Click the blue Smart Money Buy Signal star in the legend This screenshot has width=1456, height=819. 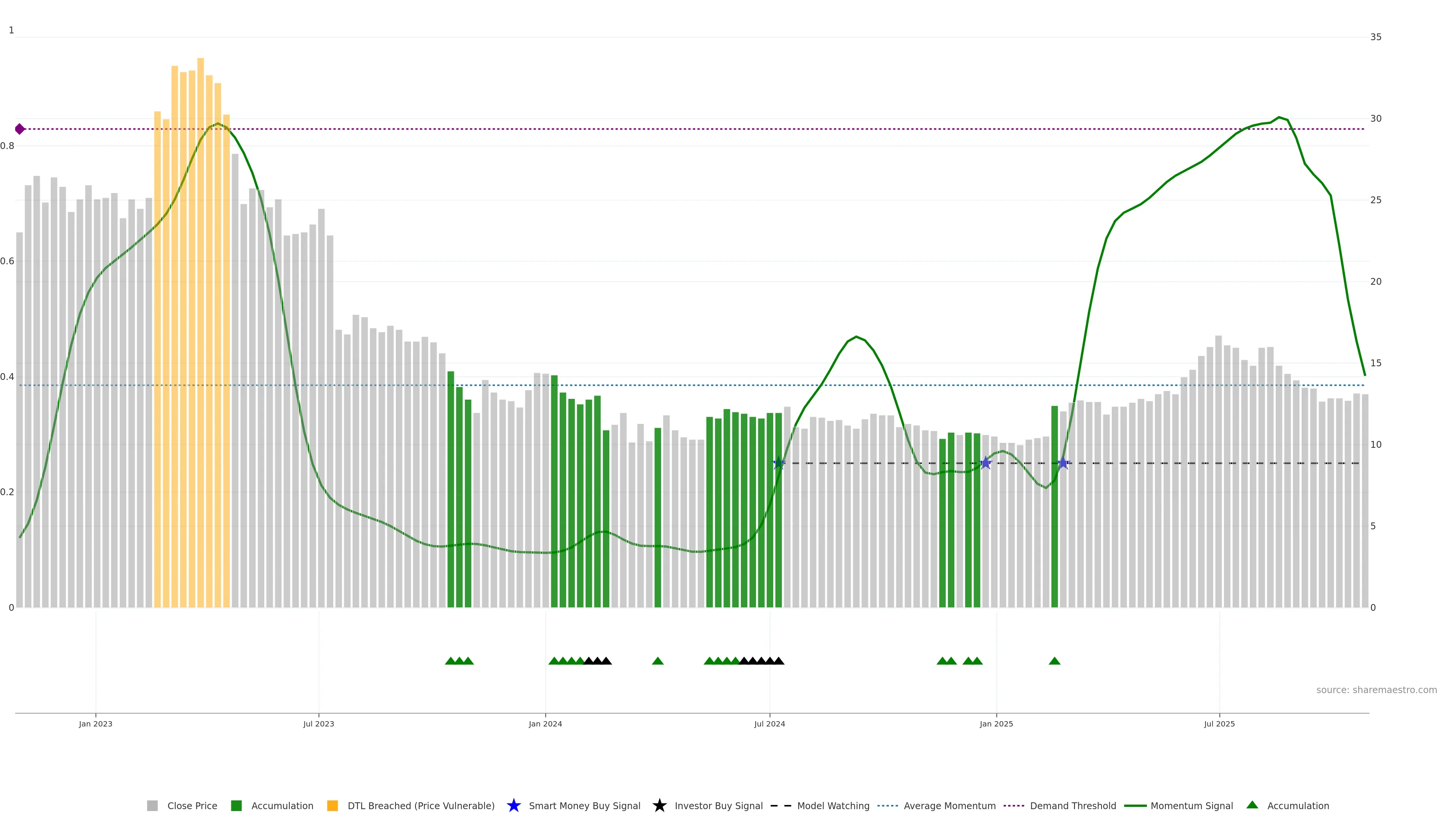pyautogui.click(x=513, y=805)
